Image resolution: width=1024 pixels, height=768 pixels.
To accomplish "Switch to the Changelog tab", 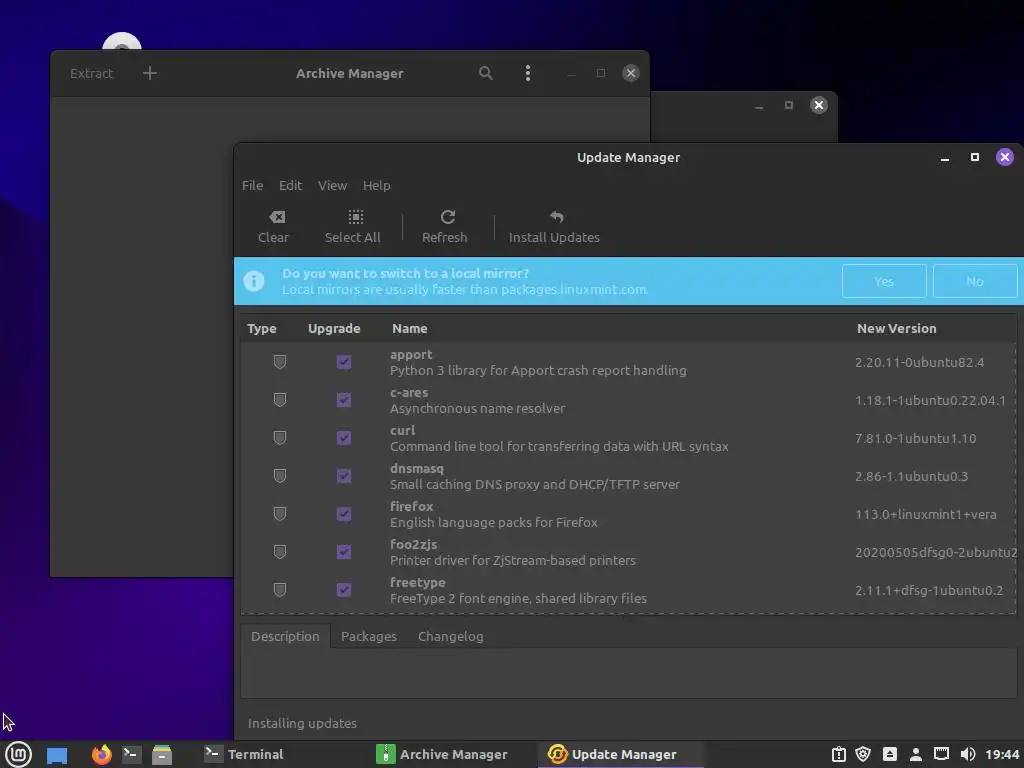I will point(451,636).
